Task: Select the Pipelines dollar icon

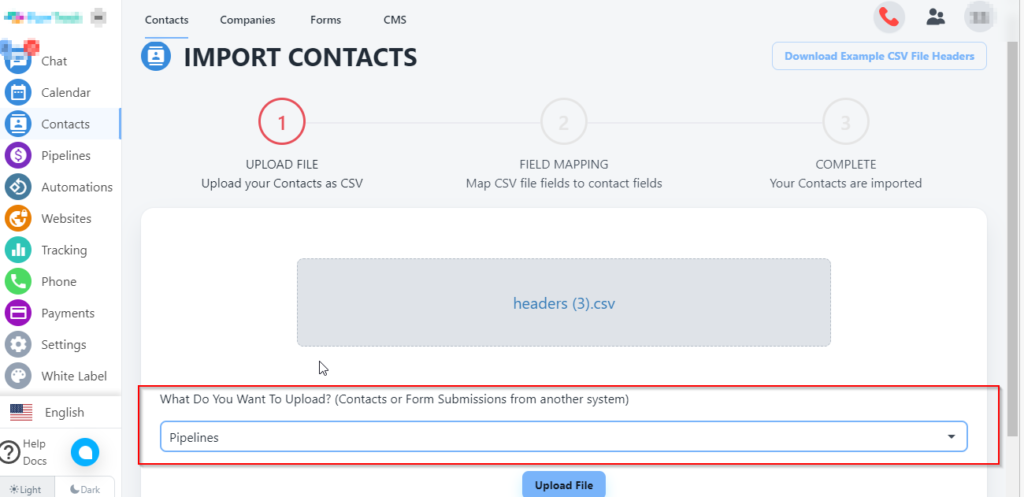Action: [x=19, y=156]
